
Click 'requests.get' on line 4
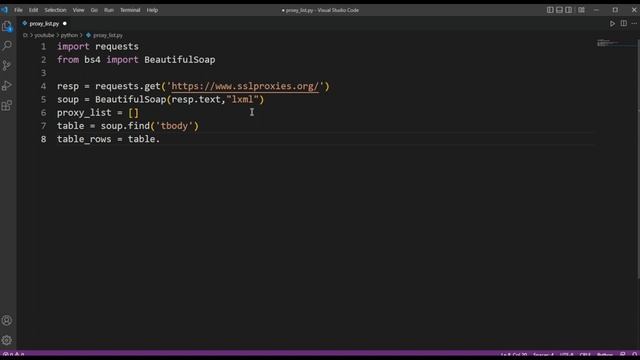(x=128, y=86)
